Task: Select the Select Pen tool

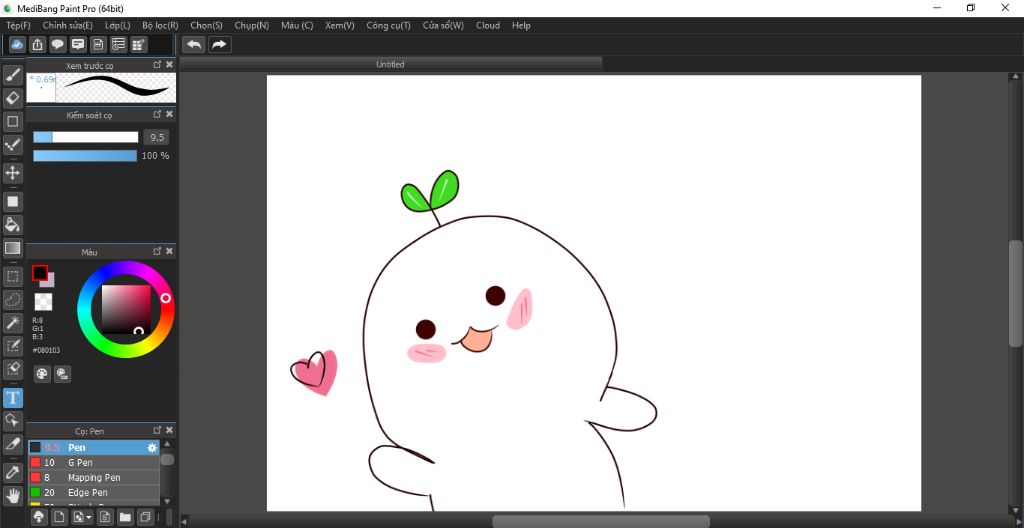Action: pos(12,346)
